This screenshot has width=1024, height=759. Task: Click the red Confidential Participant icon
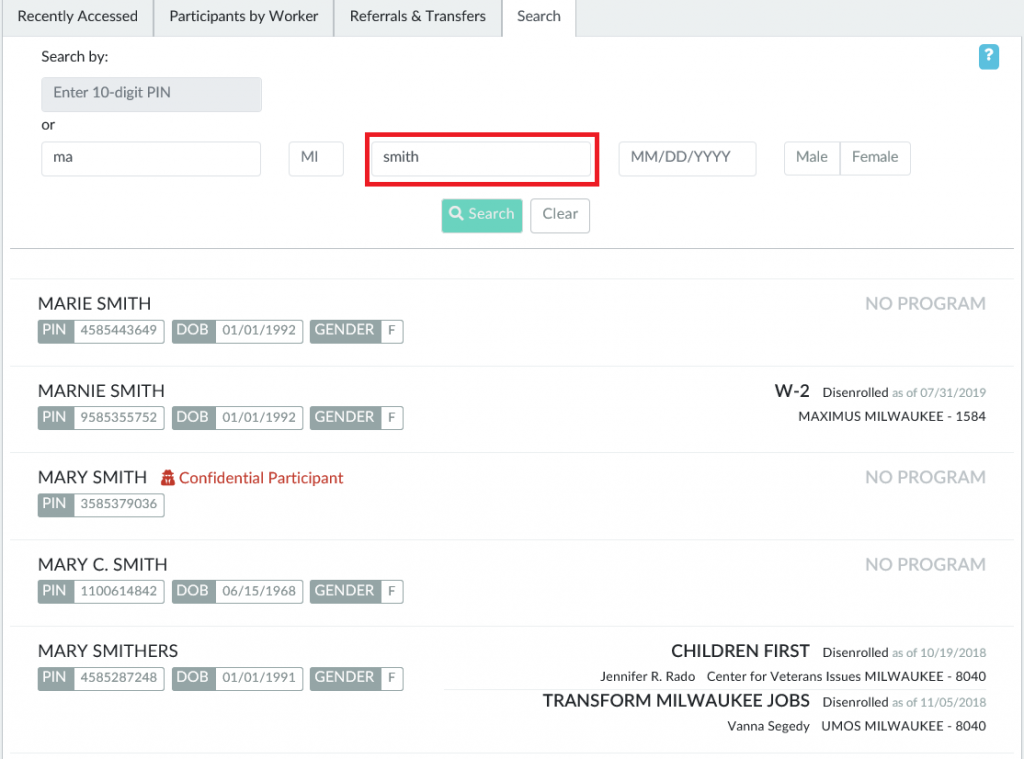[168, 478]
